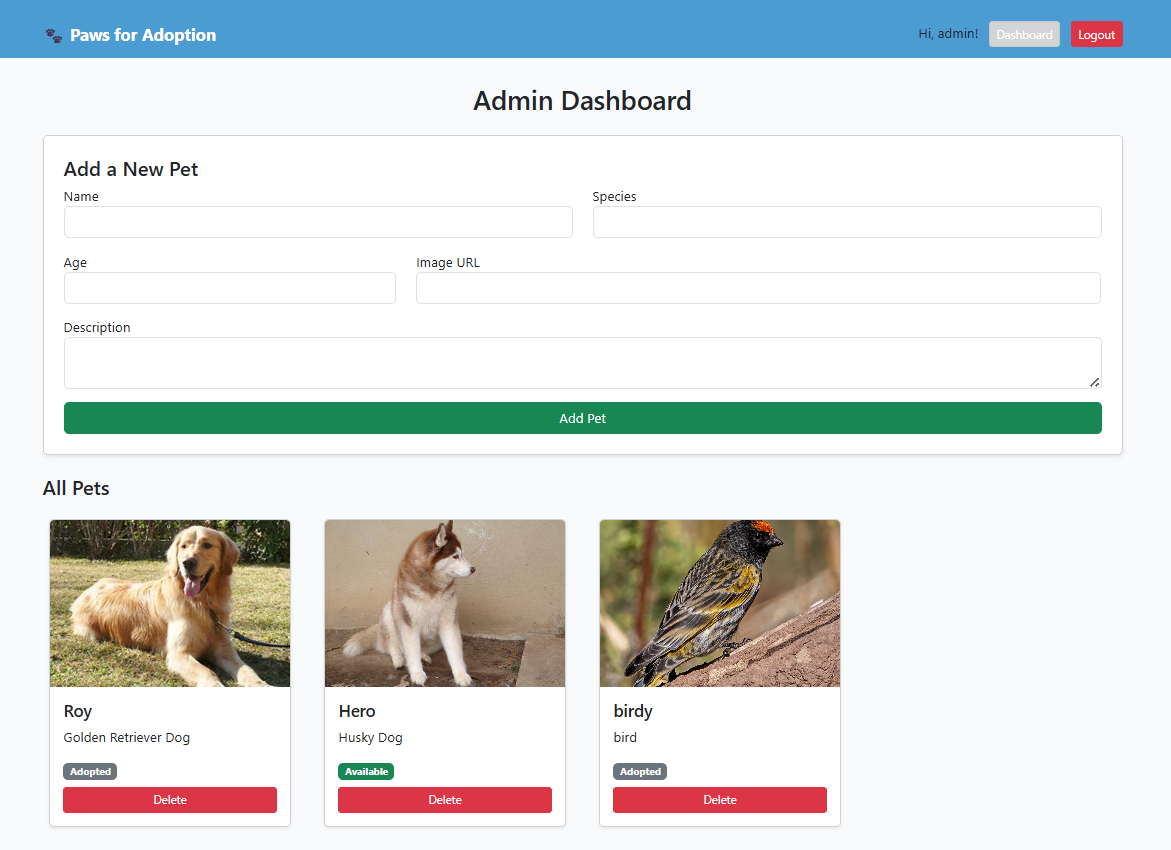Submit with the green Add Pet button
Image resolution: width=1171 pixels, height=850 pixels.
pos(582,418)
